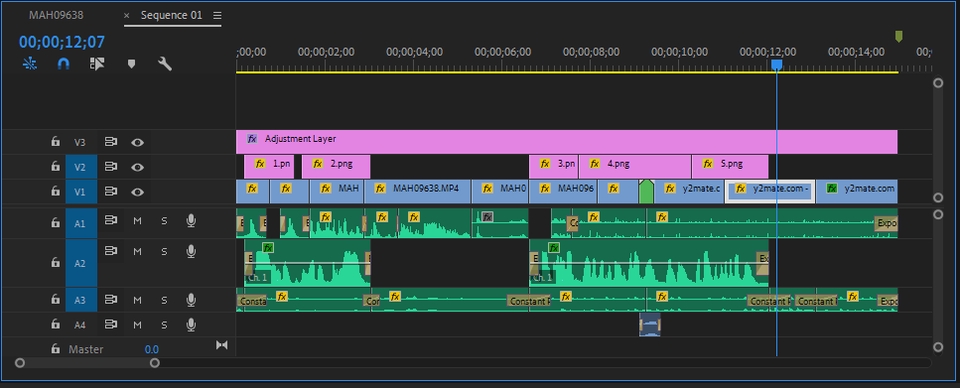The width and height of the screenshot is (960, 388).
Task: Enable voice-over record on A1
Action: (191, 220)
